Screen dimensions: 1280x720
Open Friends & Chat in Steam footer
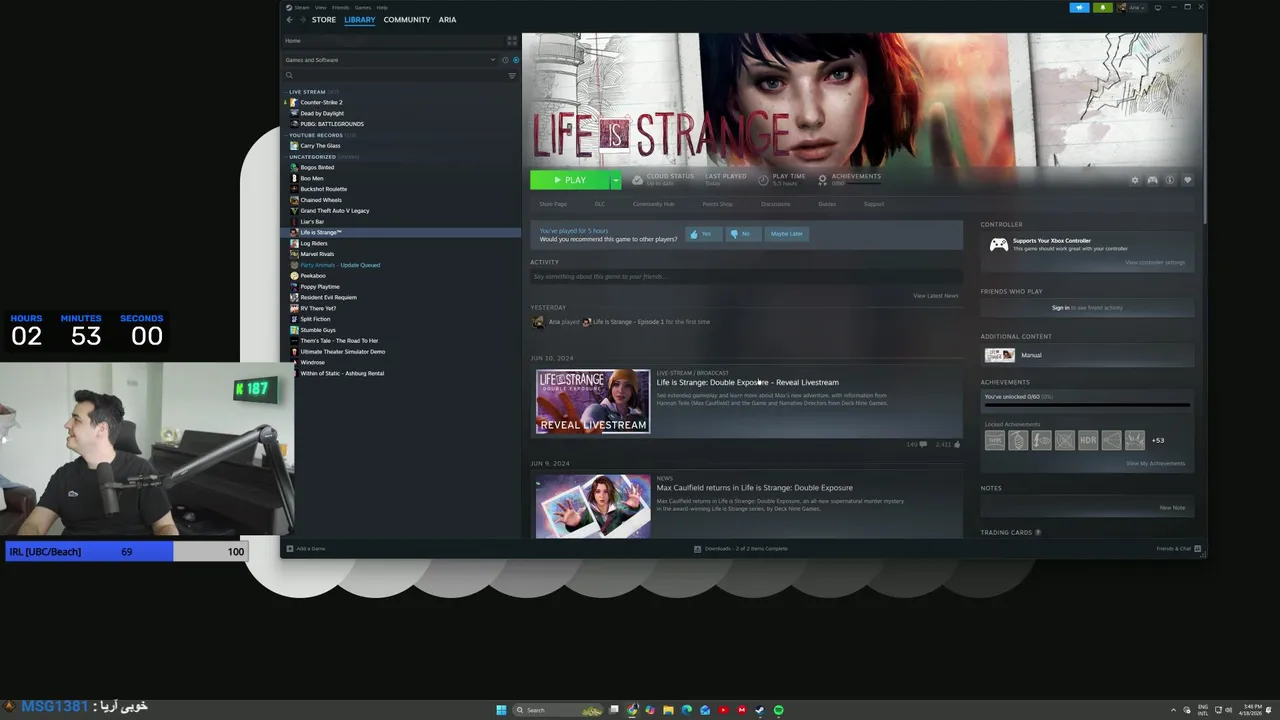pos(1178,549)
